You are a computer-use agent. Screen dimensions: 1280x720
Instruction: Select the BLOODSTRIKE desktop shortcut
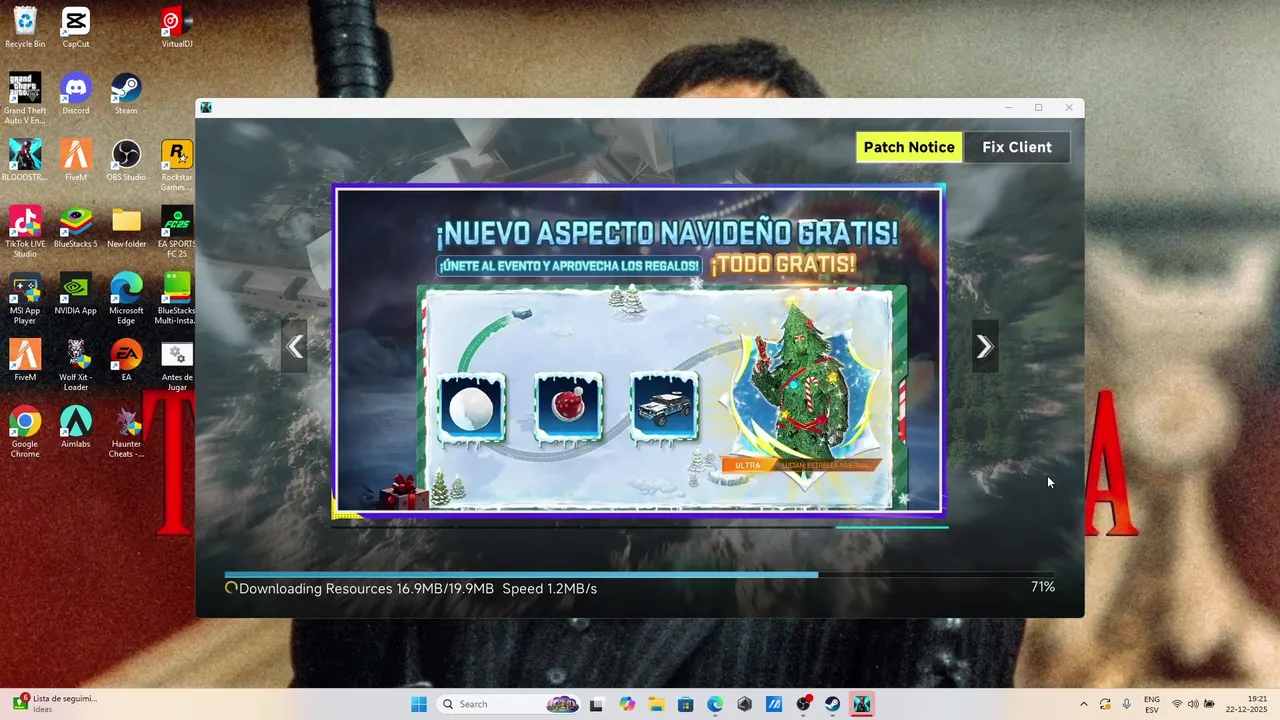(25, 160)
